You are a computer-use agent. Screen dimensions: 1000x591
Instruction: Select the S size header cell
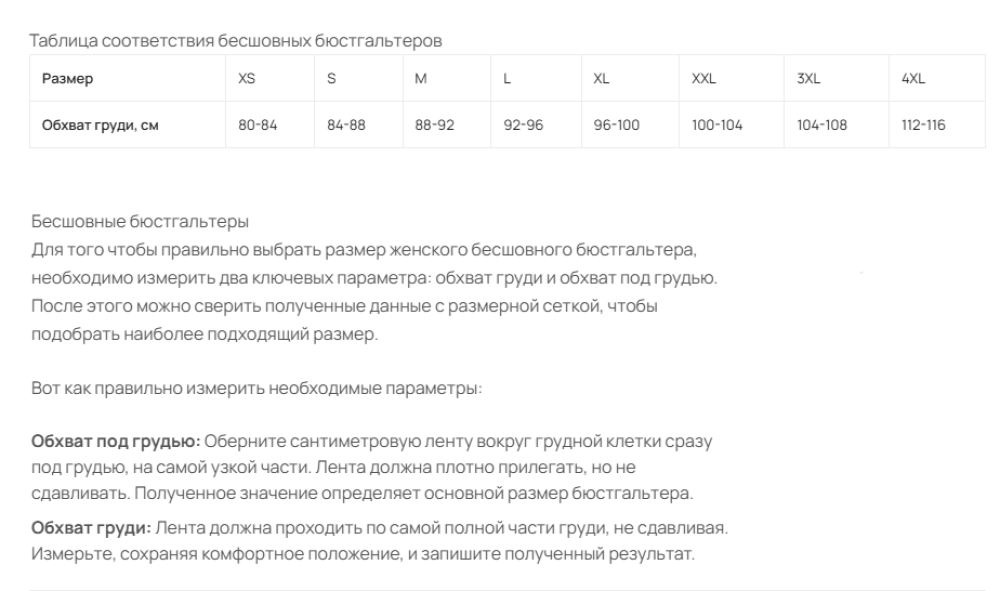click(358, 78)
